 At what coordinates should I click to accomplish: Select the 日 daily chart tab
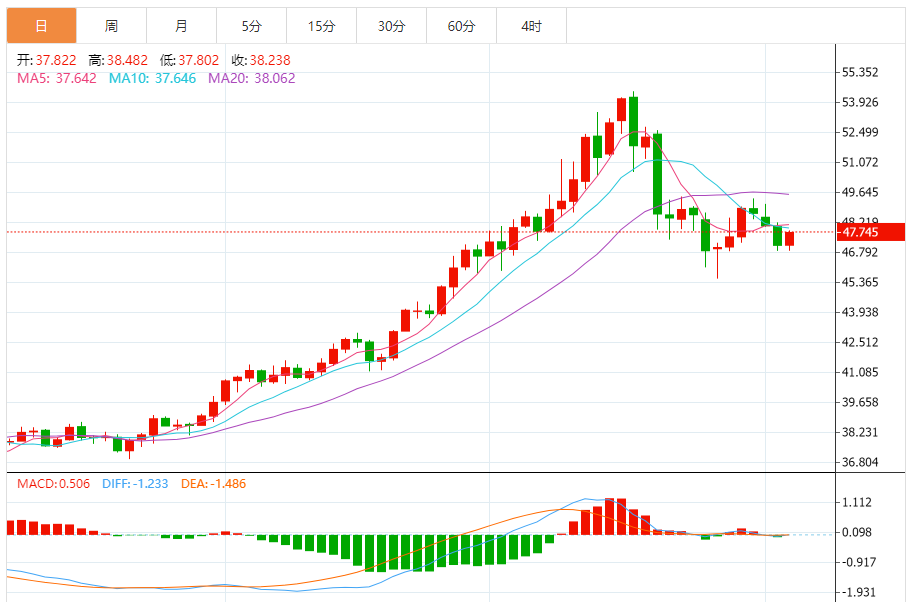(41, 26)
